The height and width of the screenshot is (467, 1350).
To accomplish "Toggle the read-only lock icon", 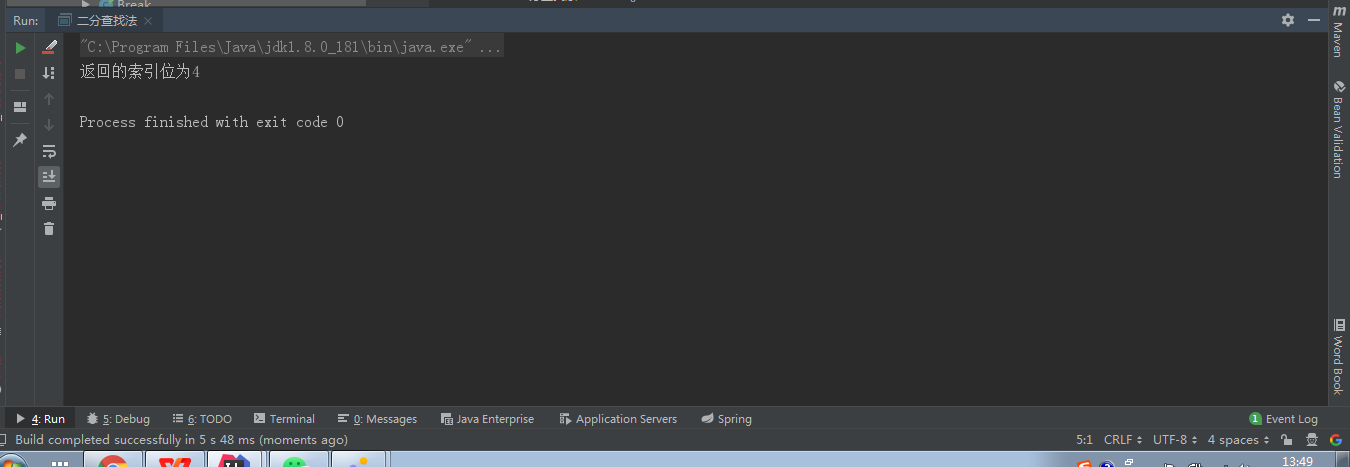I will pyautogui.click(x=1286, y=440).
